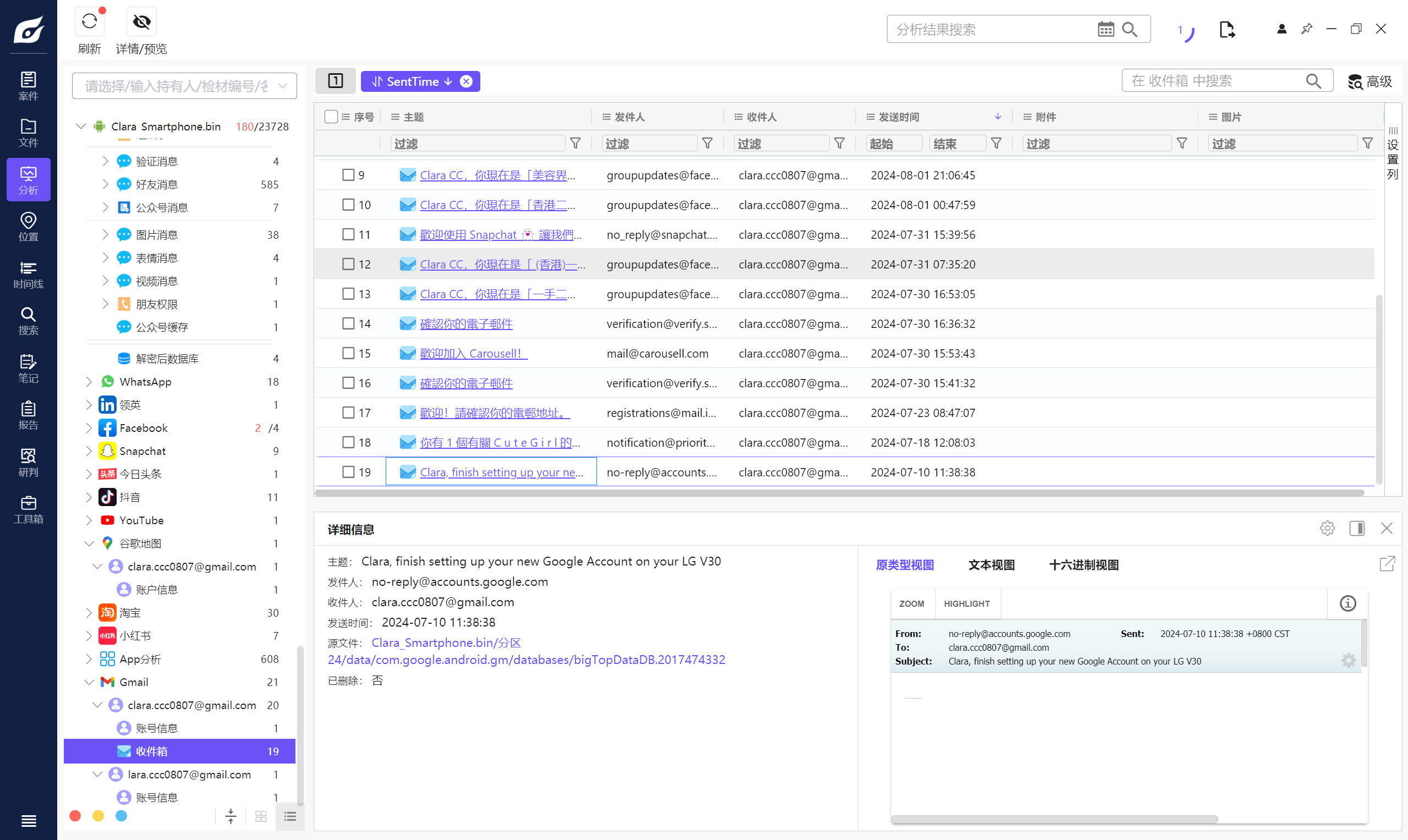
Task: Switch to Hex View (十六进制视图) tab
Action: [x=1083, y=565]
